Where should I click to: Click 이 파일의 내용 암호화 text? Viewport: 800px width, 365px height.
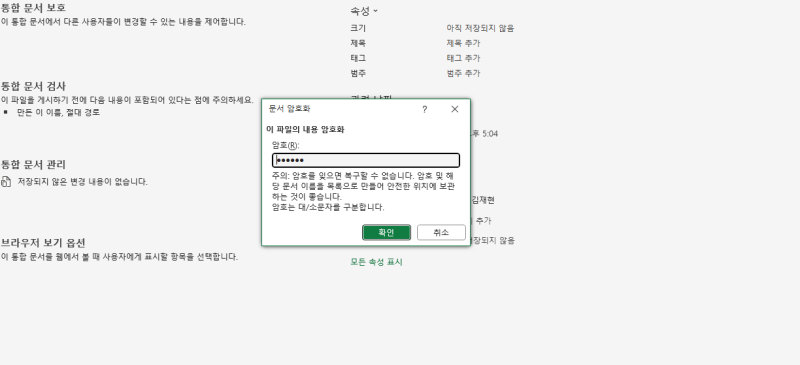(305, 130)
